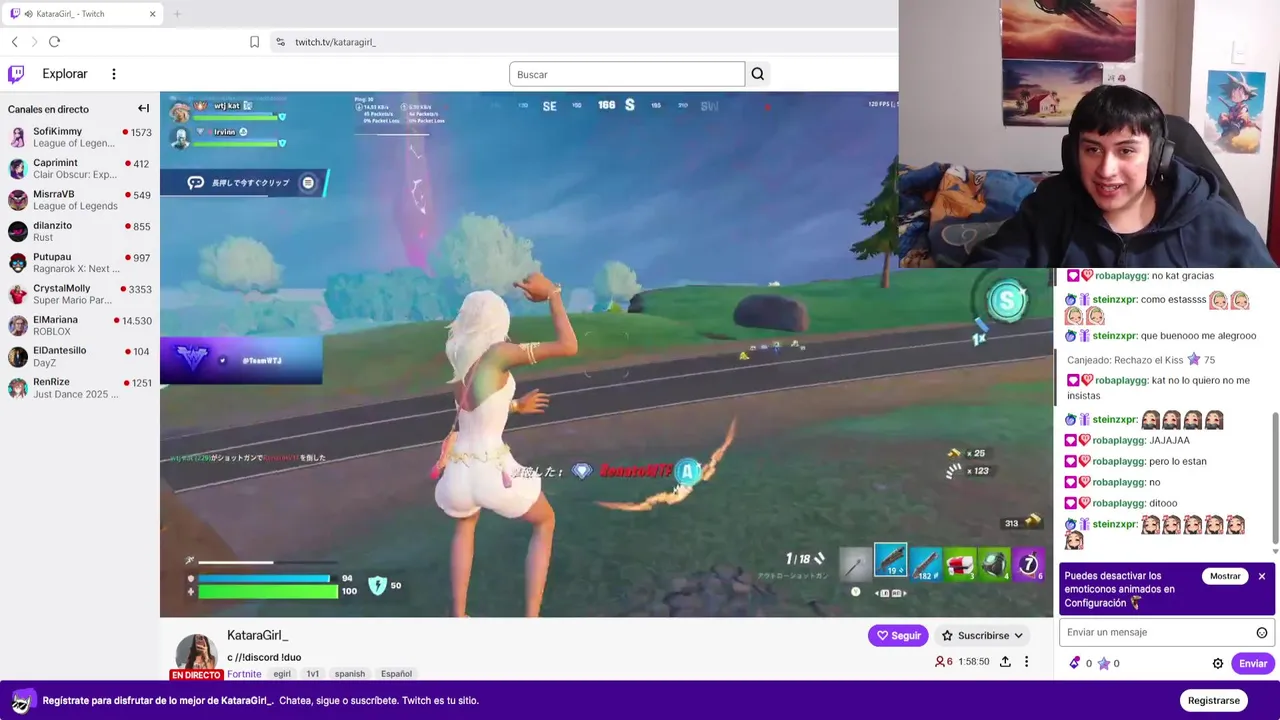
Task: Click the share stream icon
Action: click(1005, 662)
